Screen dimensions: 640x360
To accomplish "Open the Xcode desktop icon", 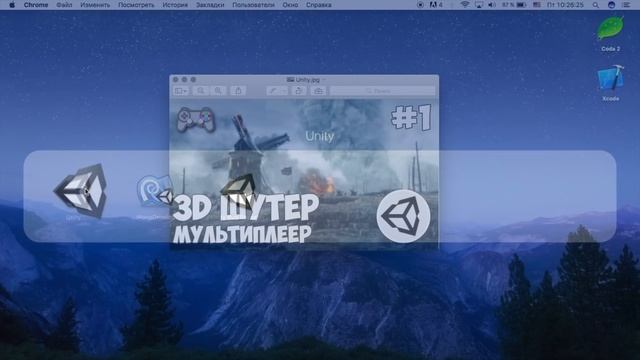I will (611, 83).
